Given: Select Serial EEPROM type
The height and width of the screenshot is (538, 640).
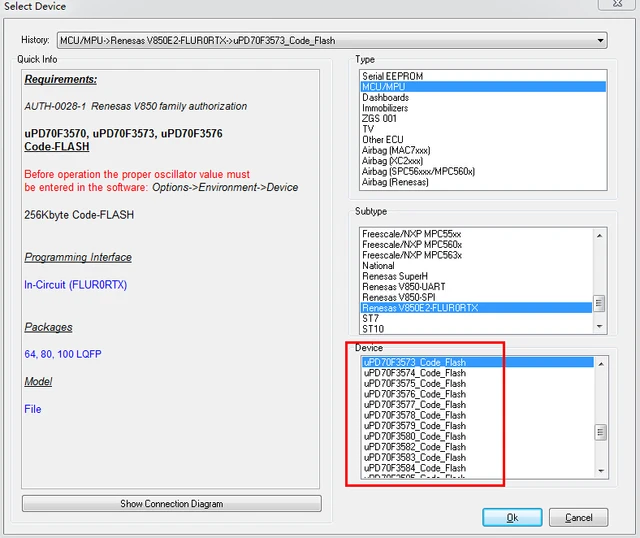Looking at the screenshot, I should tap(483, 76).
